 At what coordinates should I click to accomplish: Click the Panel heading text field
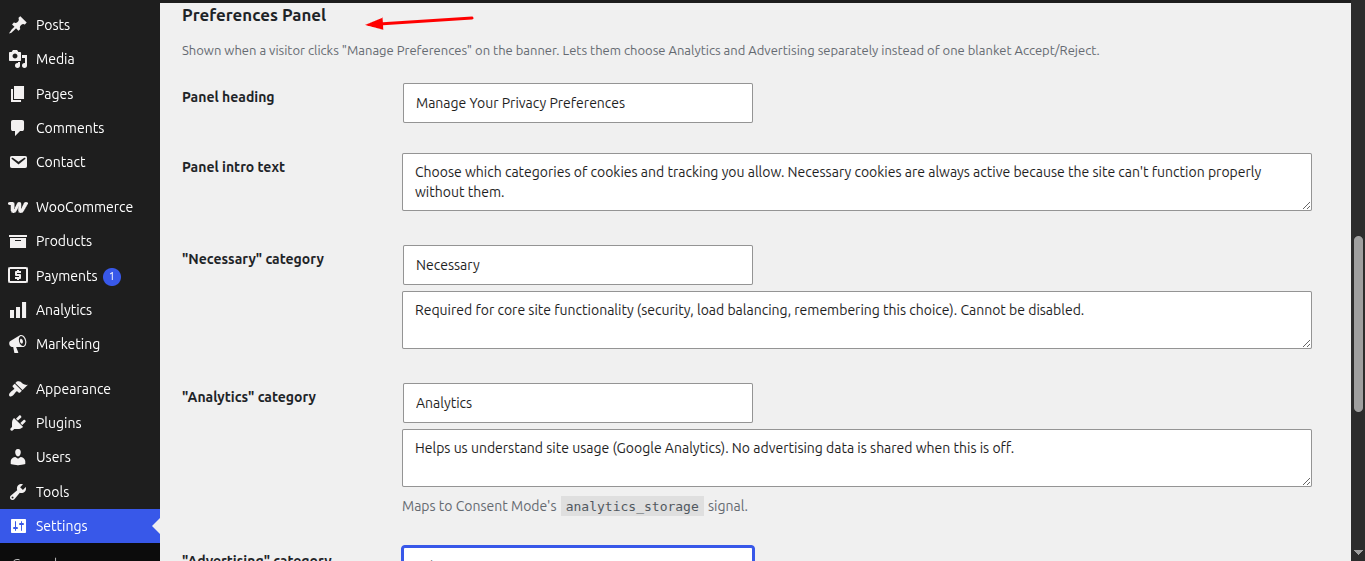(x=578, y=103)
